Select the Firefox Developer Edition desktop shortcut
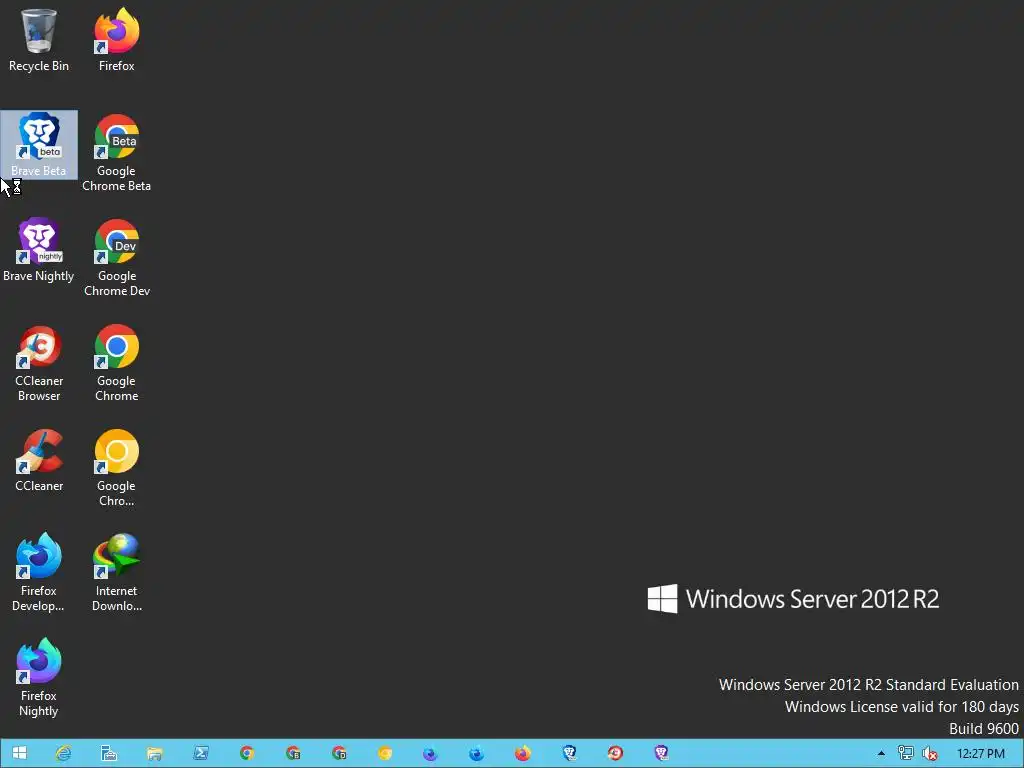1024x768 pixels. pos(39,573)
